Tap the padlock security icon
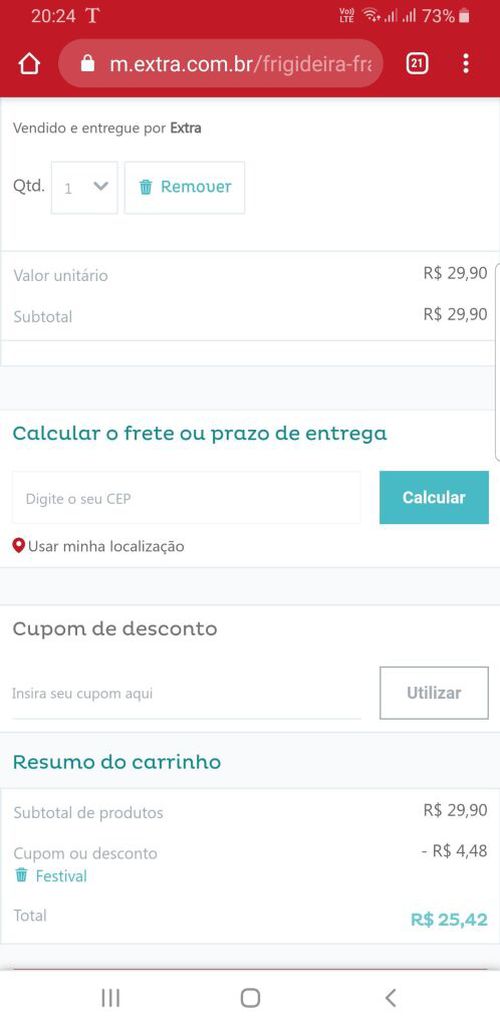Image resolution: width=500 pixels, height=1028 pixels. pyautogui.click(x=88, y=64)
